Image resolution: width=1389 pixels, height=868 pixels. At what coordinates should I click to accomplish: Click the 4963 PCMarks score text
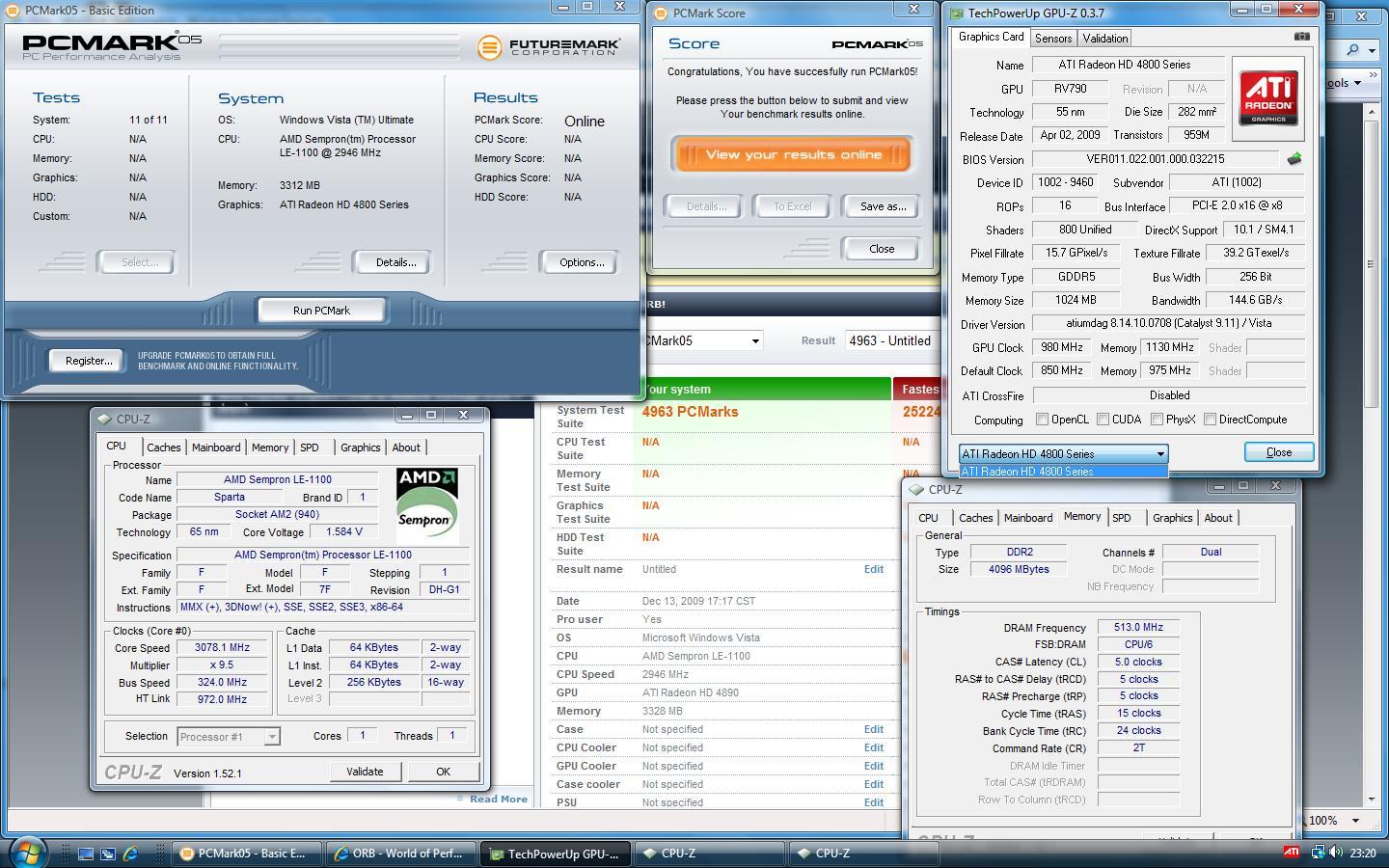pyautogui.click(x=690, y=412)
